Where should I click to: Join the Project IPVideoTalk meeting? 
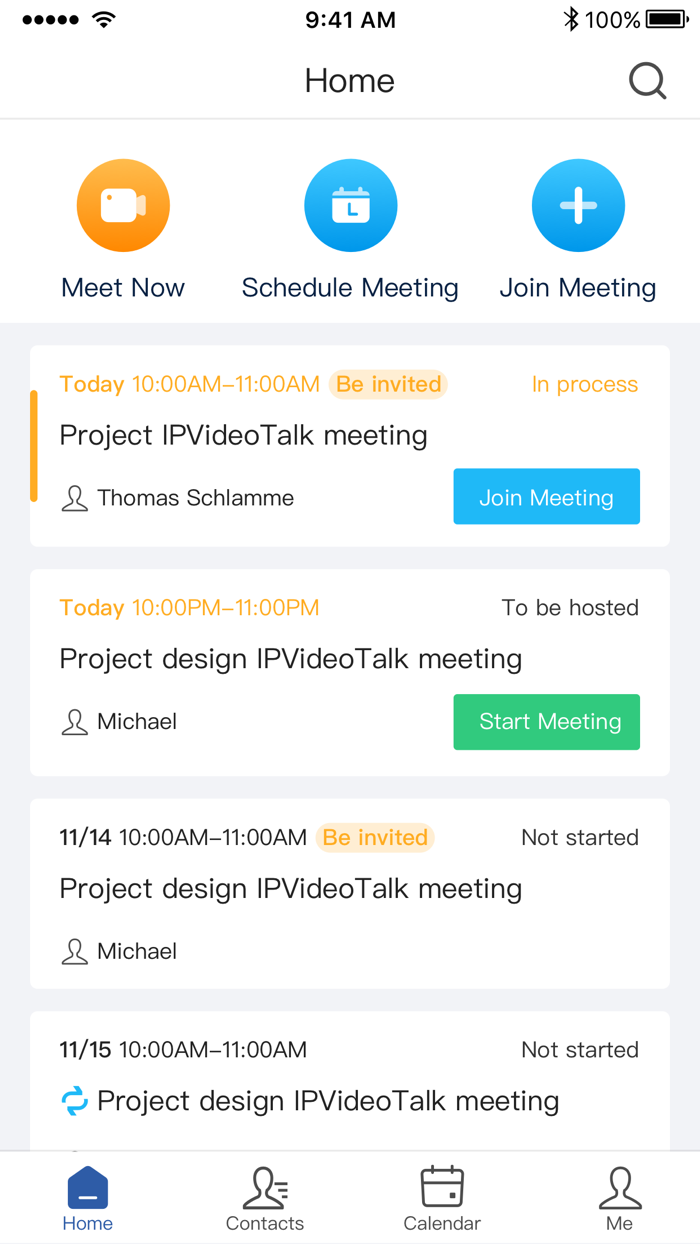[546, 496]
